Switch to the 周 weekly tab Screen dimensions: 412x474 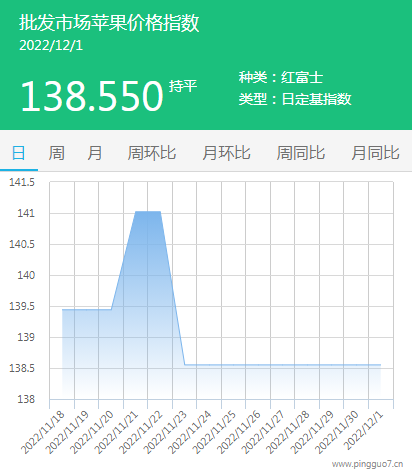pos(56,153)
